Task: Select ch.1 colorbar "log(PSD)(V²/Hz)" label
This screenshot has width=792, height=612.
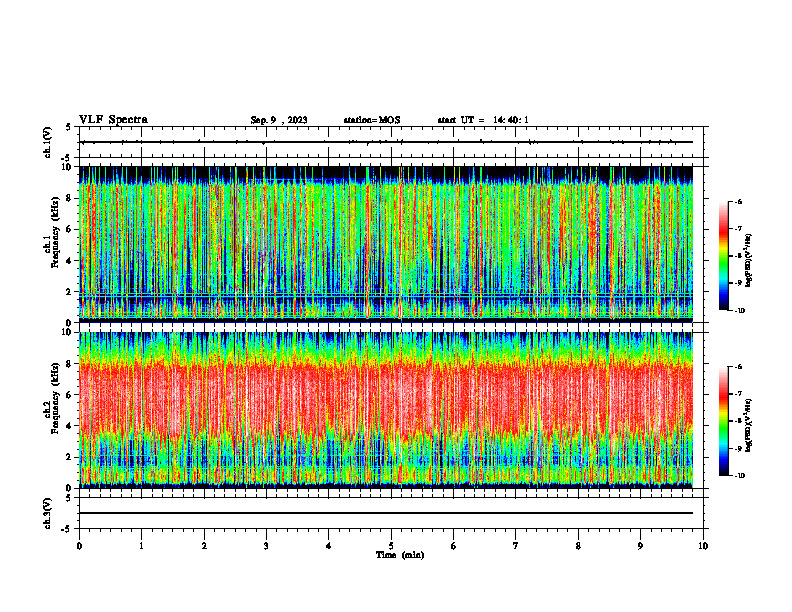Action: pyautogui.click(x=749, y=261)
